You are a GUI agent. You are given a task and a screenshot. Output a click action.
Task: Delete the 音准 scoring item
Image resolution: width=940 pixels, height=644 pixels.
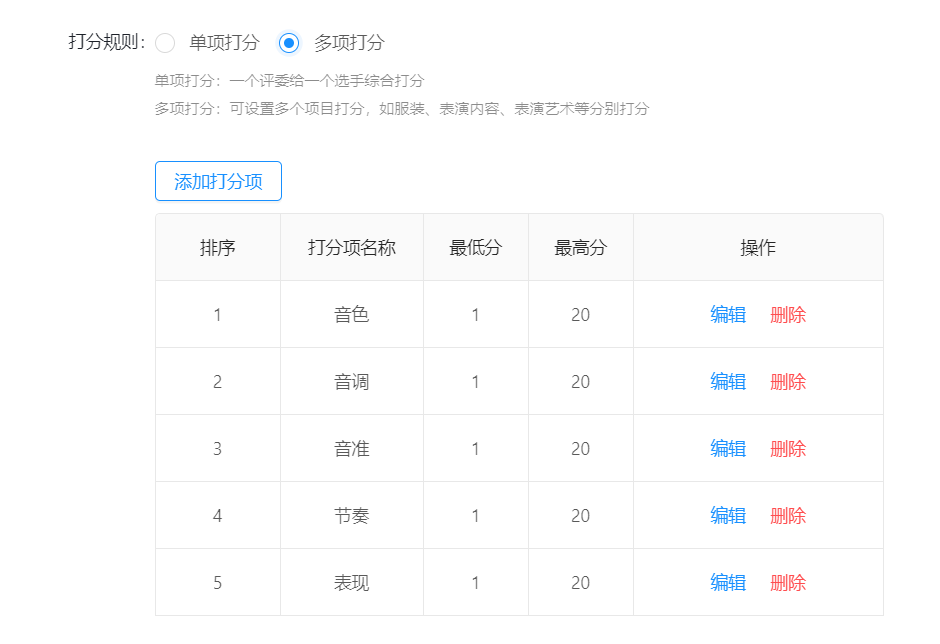click(788, 449)
